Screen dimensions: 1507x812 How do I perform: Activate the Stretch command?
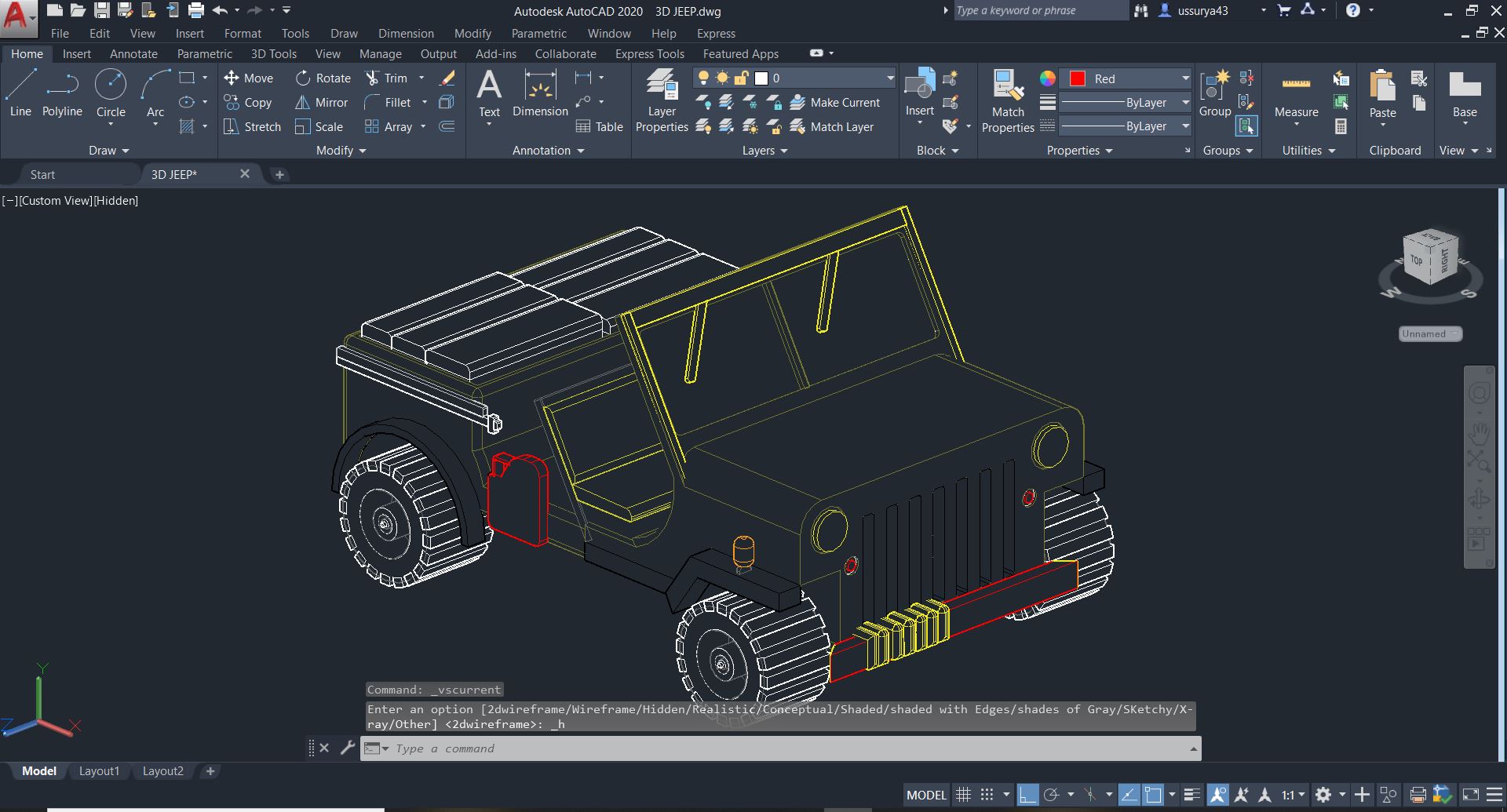point(252,126)
